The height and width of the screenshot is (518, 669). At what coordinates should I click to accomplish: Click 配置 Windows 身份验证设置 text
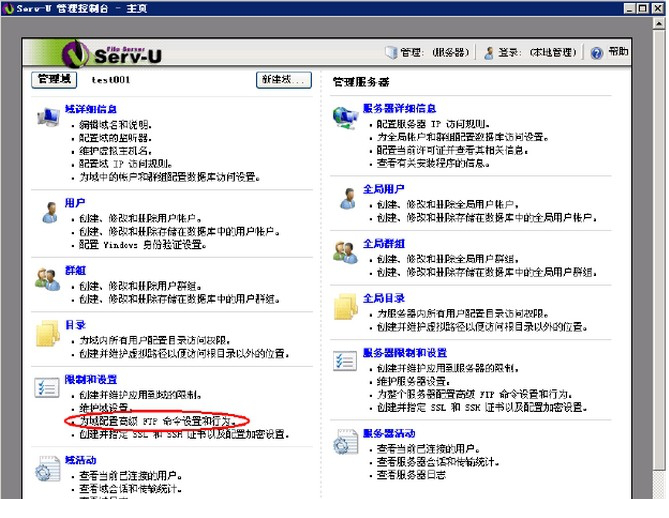pos(143,244)
